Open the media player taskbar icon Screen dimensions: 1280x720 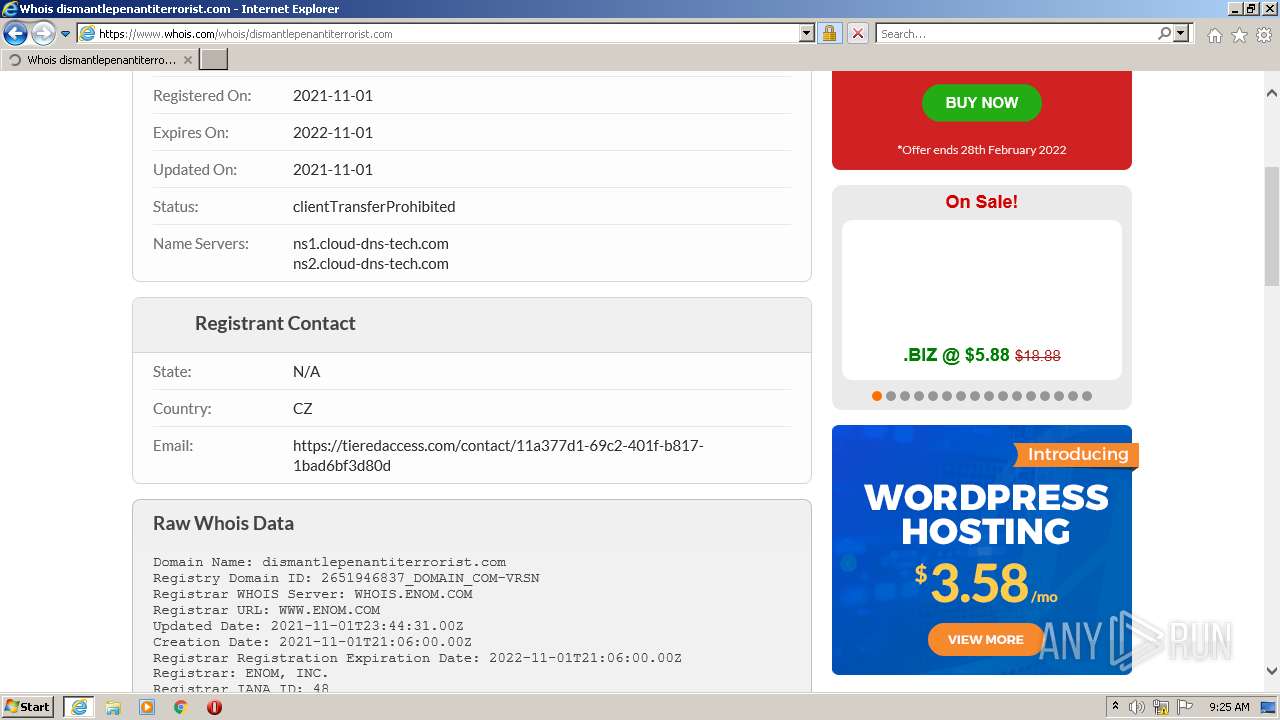[147, 707]
